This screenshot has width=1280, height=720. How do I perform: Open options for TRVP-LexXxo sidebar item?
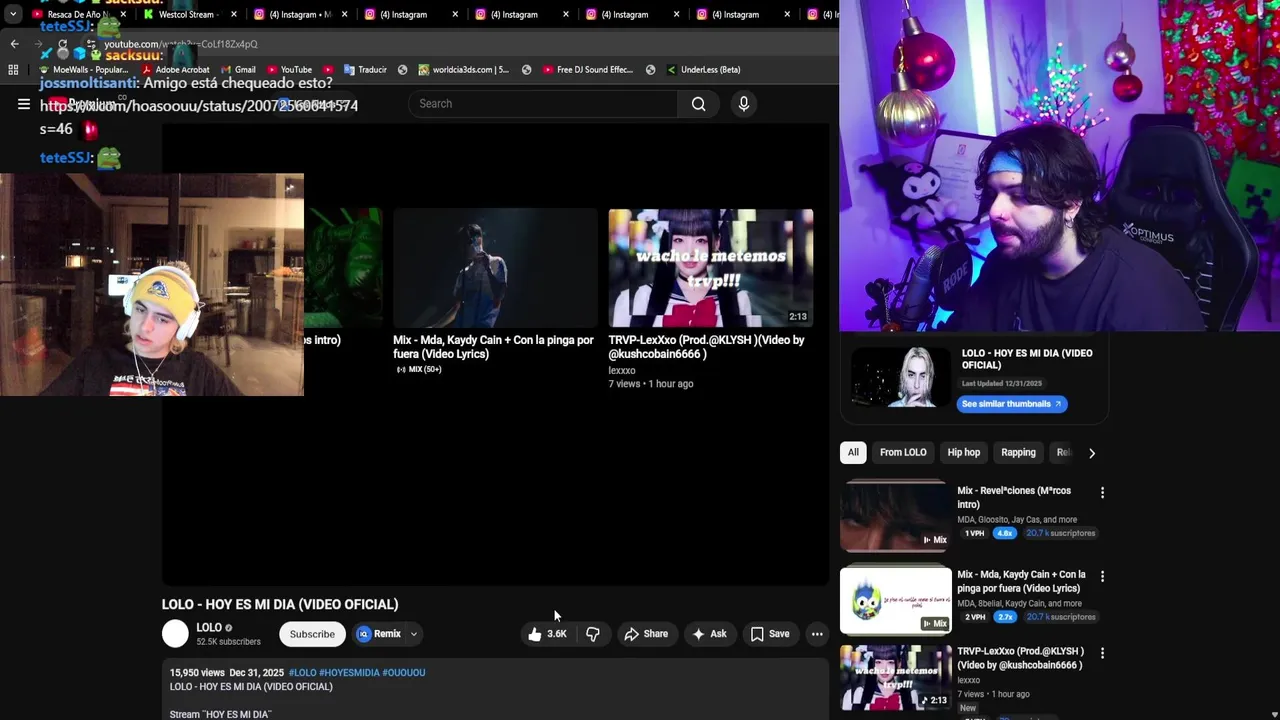pyautogui.click(x=1102, y=653)
